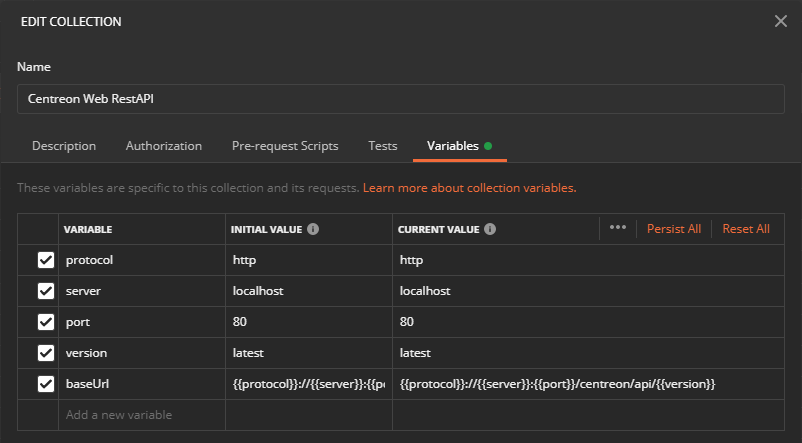This screenshot has width=802, height=443.
Task: Select the Tests tab
Action: click(382, 146)
